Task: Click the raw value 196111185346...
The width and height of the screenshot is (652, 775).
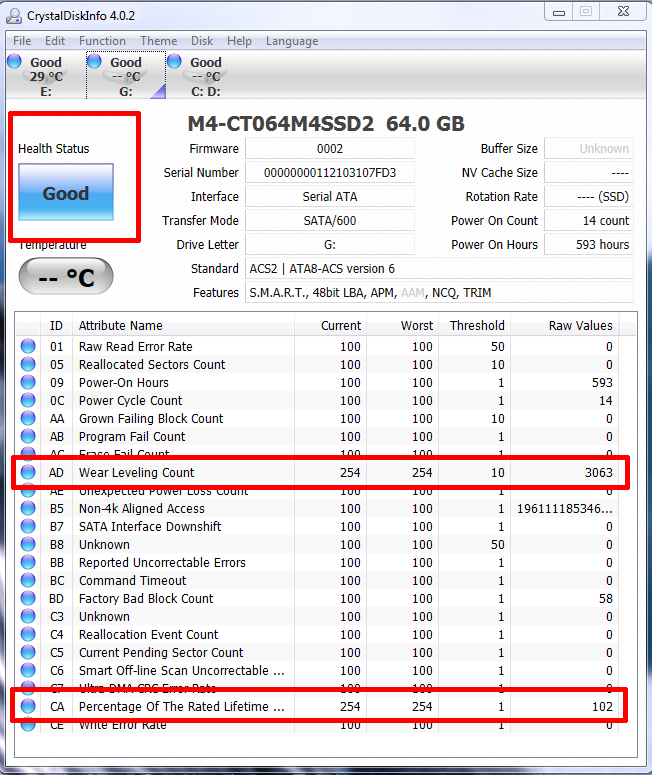Action: [x=565, y=509]
